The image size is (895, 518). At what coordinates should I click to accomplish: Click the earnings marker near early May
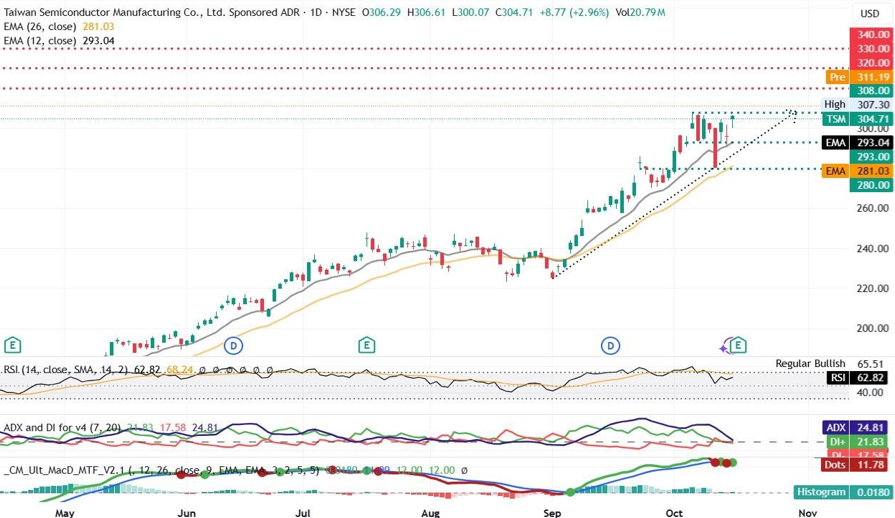click(13, 345)
